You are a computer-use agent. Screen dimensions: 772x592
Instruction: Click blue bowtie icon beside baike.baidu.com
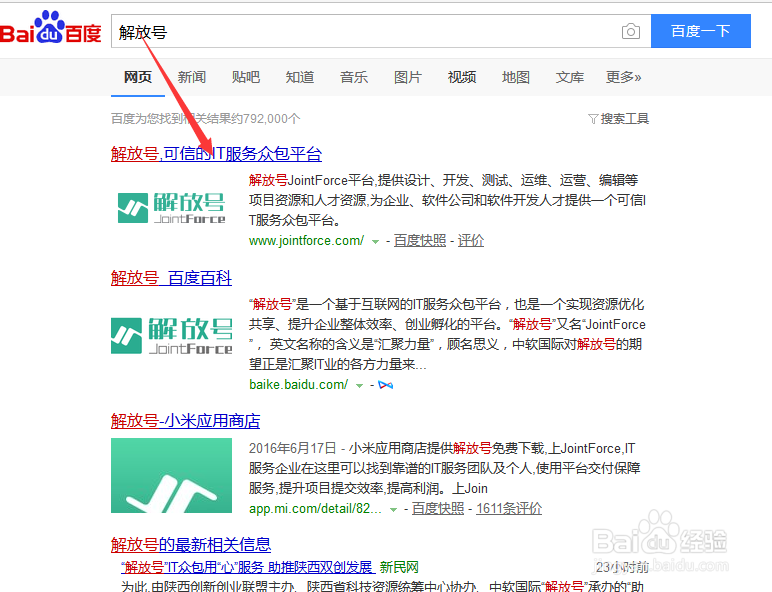pos(386,385)
